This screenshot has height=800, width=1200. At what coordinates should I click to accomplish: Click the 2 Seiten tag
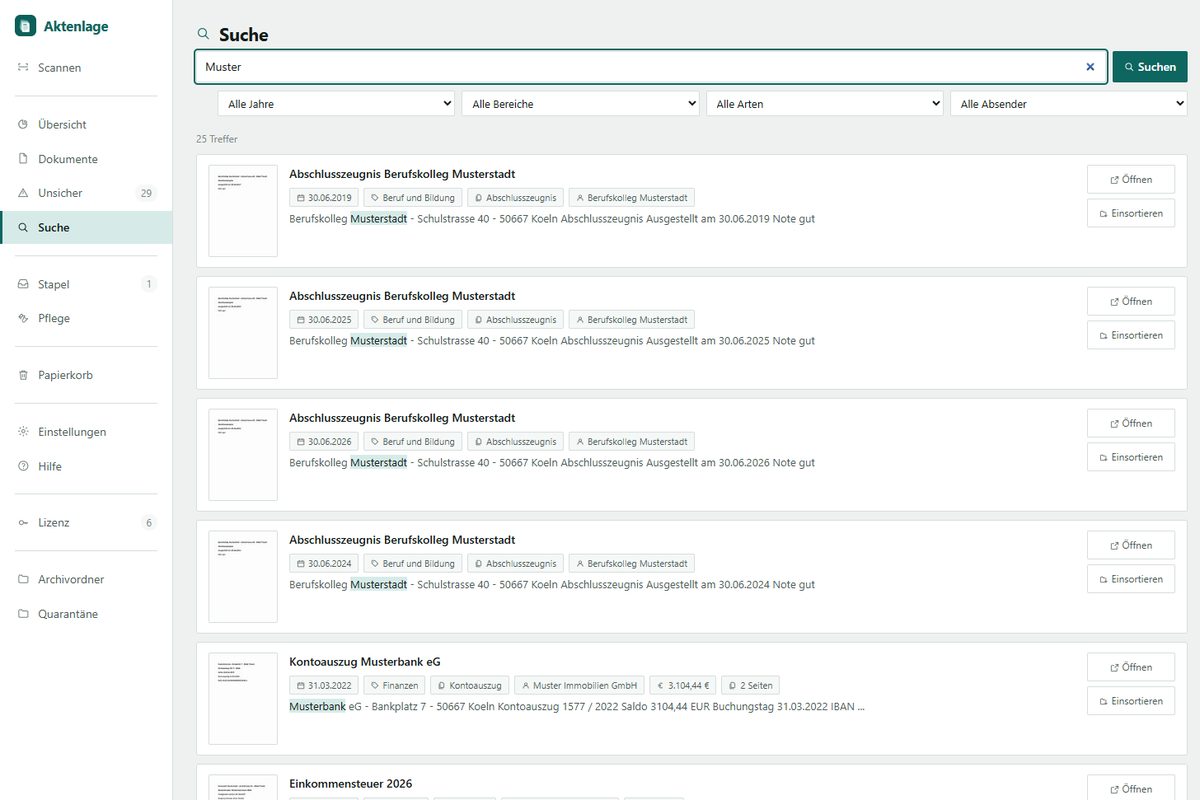click(x=750, y=686)
